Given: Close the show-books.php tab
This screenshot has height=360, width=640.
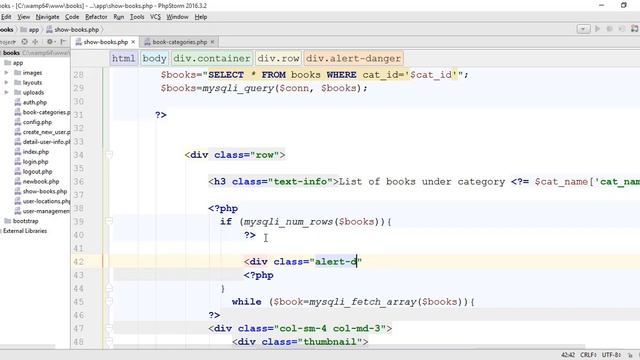Looking at the screenshot, I should click(x=133, y=42).
